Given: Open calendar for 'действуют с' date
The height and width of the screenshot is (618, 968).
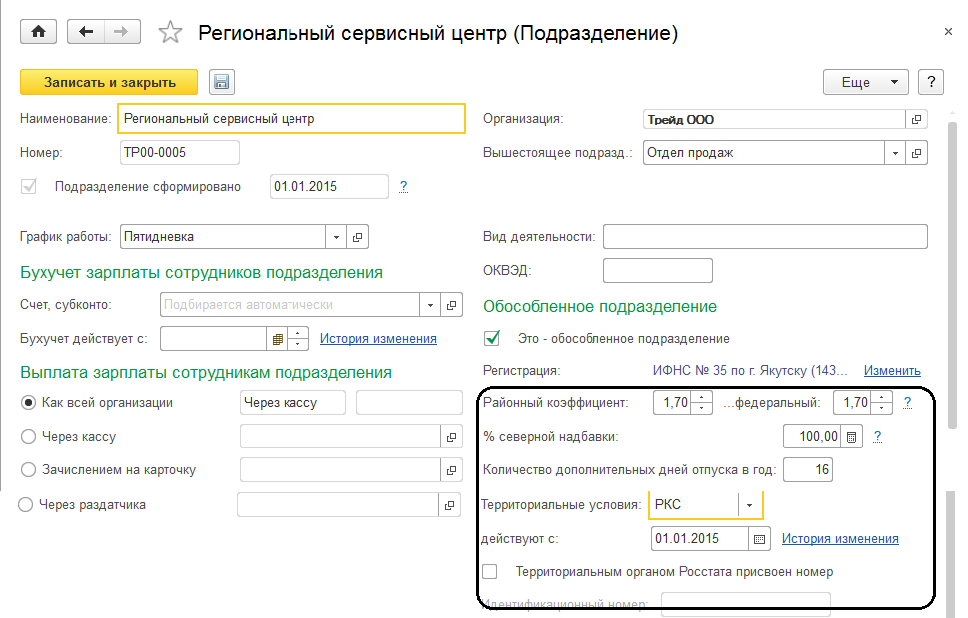Looking at the screenshot, I should pyautogui.click(x=760, y=538).
